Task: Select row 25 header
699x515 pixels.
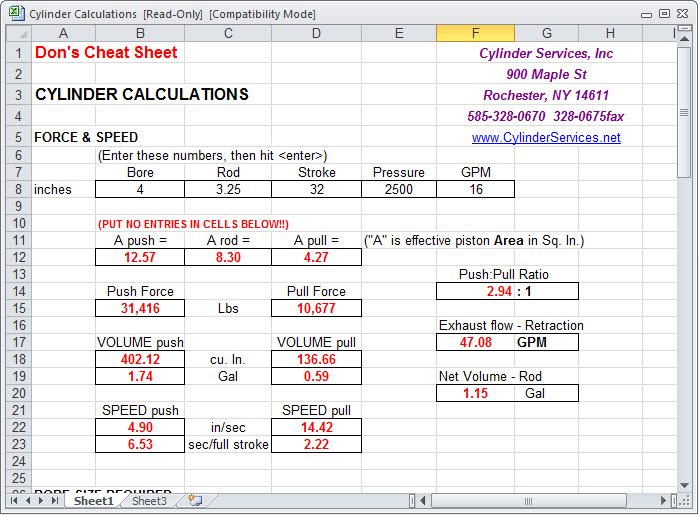Action: [x=19, y=478]
